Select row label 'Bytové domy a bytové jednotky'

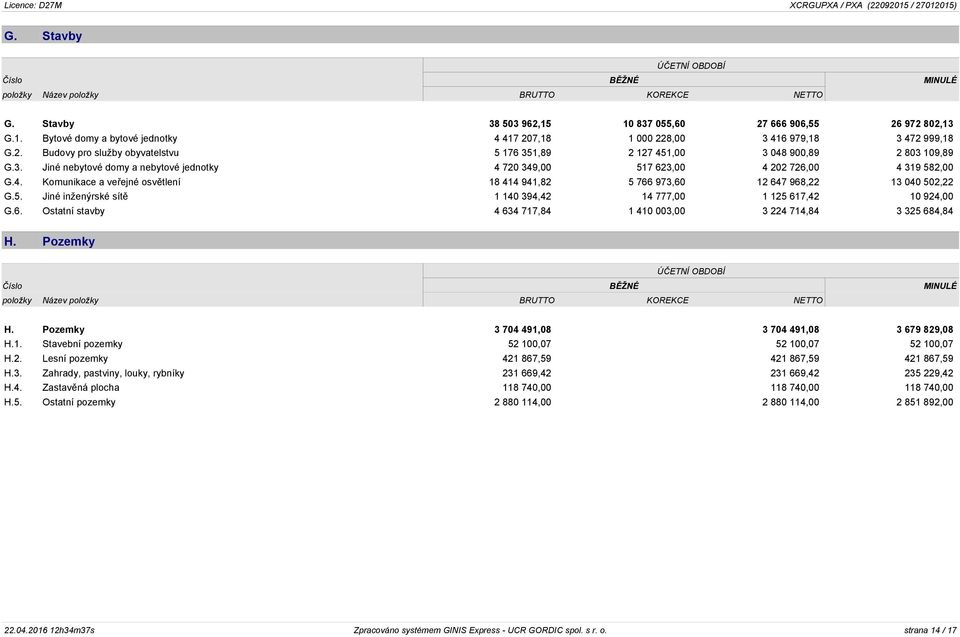(x=110, y=138)
